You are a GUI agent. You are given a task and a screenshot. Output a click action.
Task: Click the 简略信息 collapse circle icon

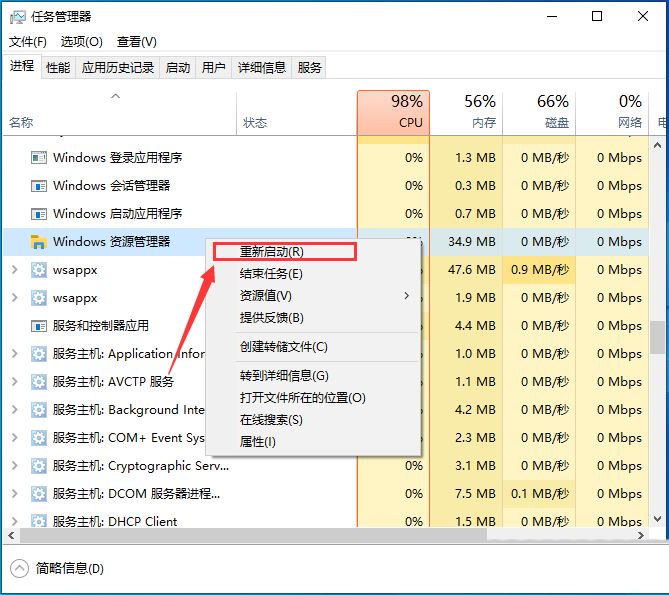click(19, 569)
